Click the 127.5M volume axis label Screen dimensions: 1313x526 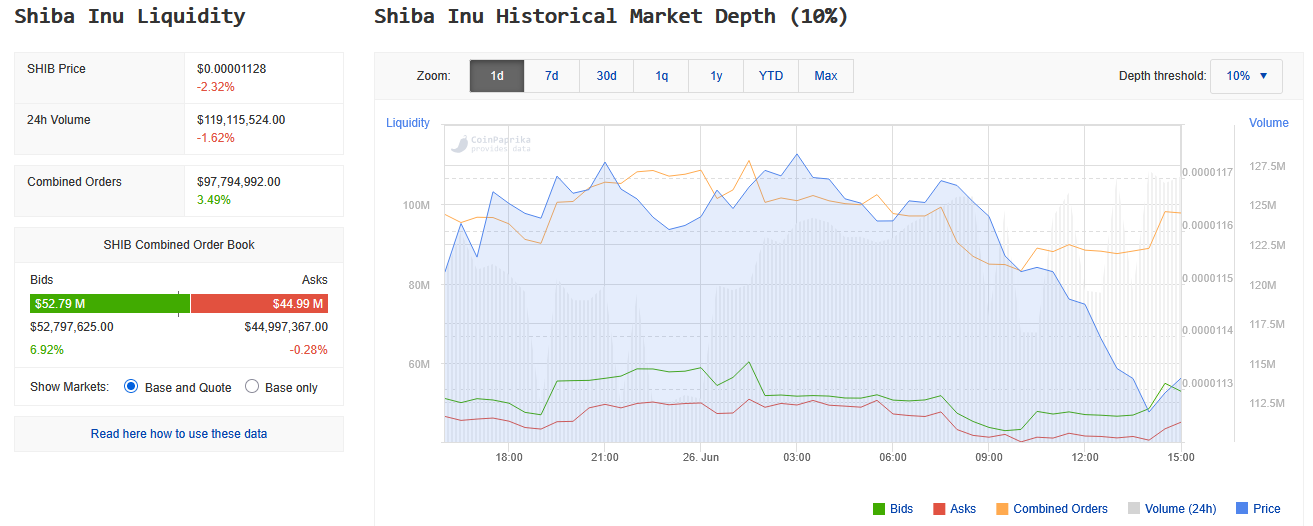pyautogui.click(x=1266, y=166)
